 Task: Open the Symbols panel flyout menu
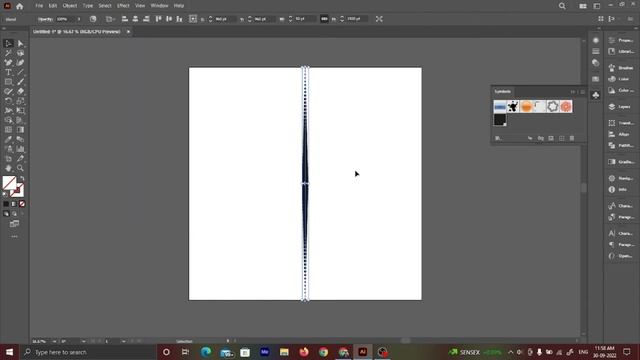[x=582, y=92]
